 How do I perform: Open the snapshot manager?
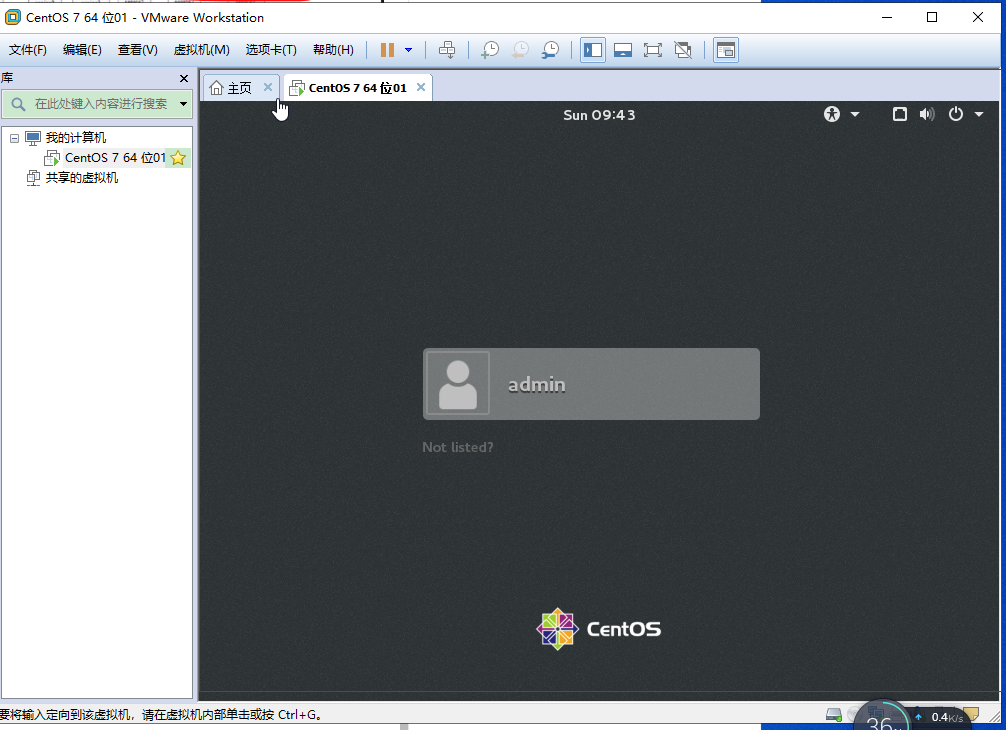tap(550, 50)
